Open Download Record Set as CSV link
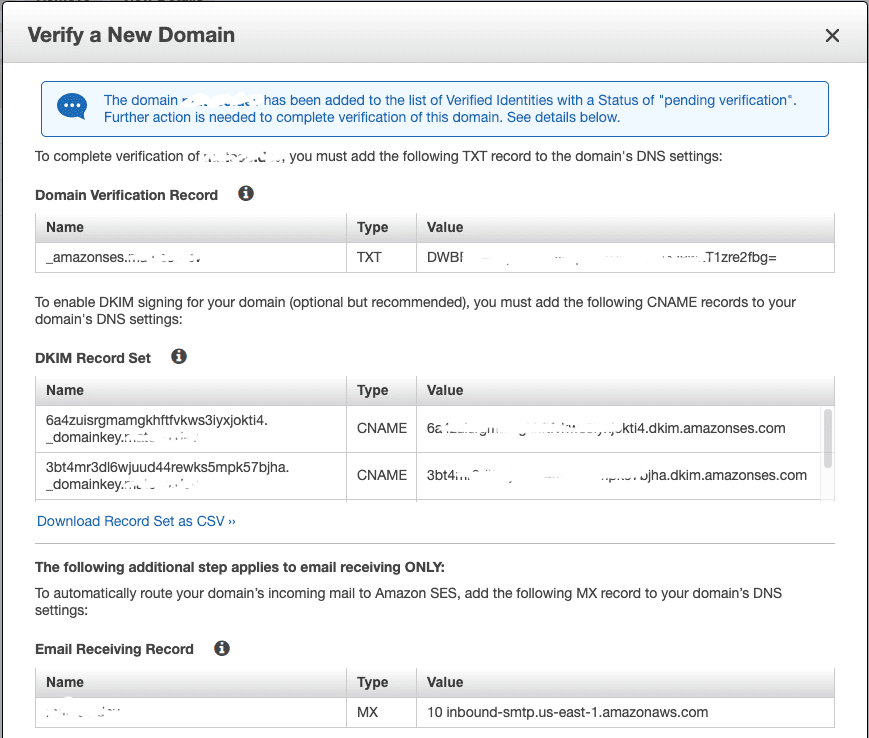 tap(136, 521)
